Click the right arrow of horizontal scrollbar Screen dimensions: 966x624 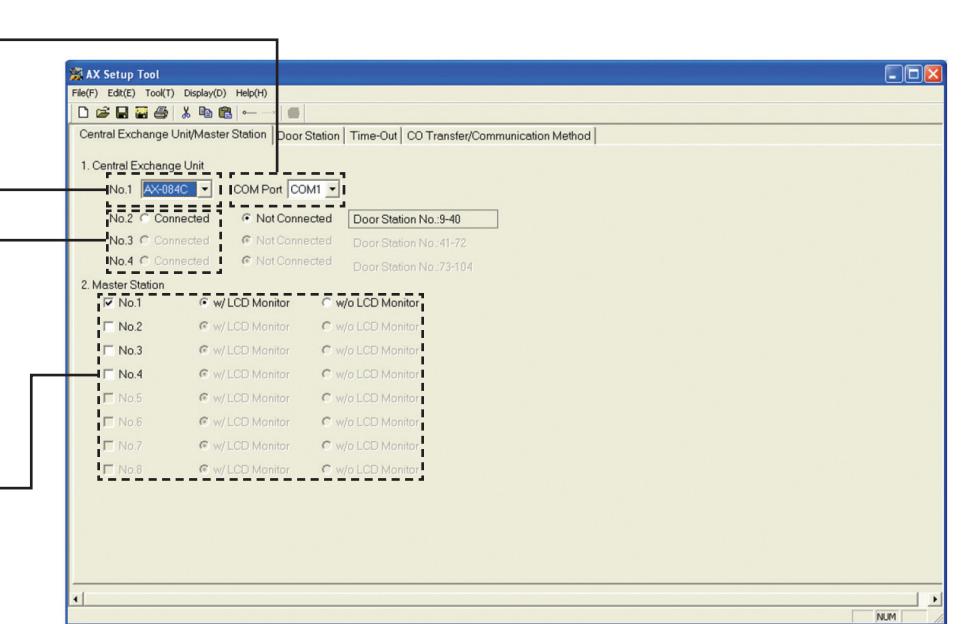[935, 599]
